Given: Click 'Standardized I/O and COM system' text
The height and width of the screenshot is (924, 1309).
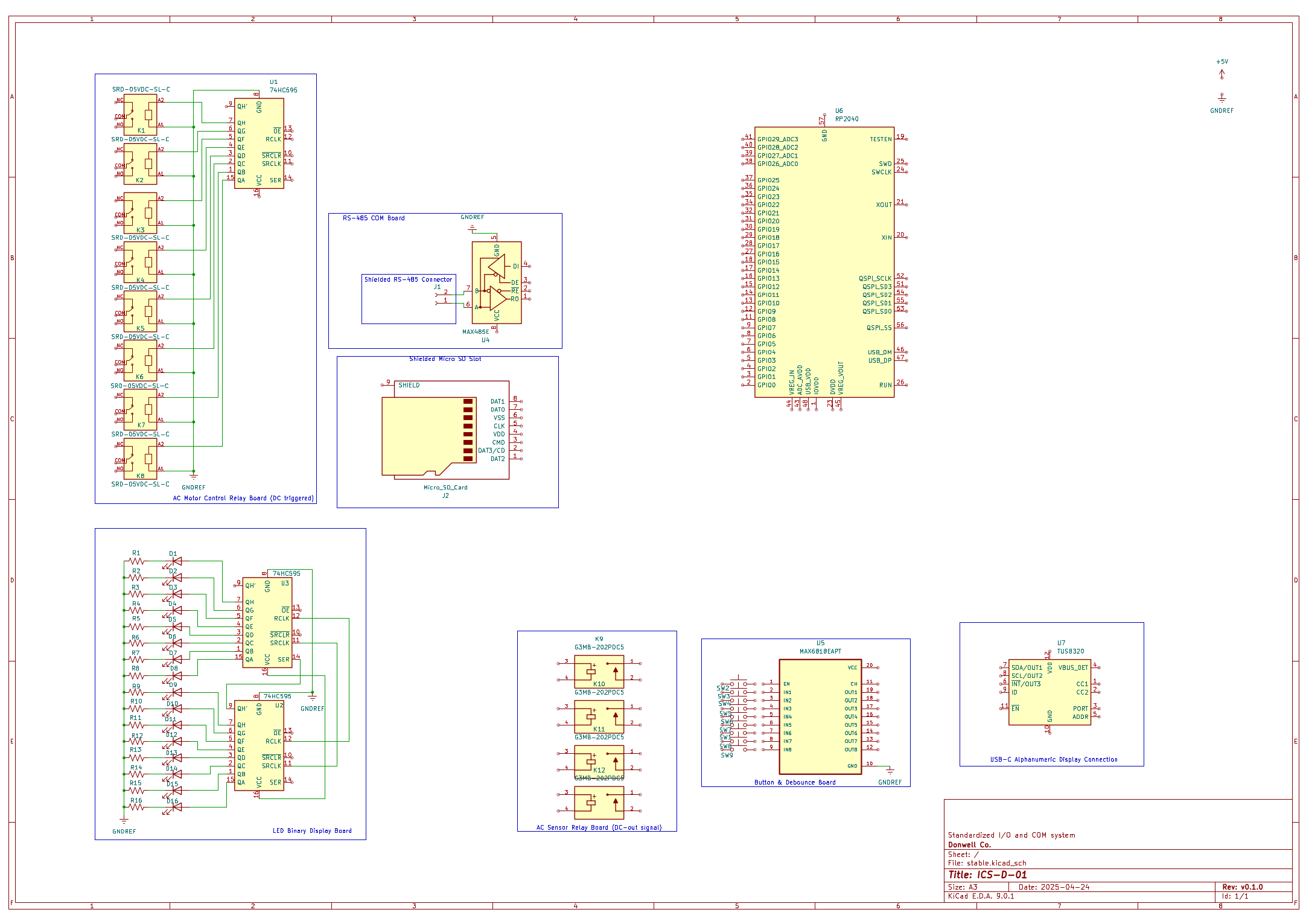Looking at the screenshot, I should pos(1011,836).
